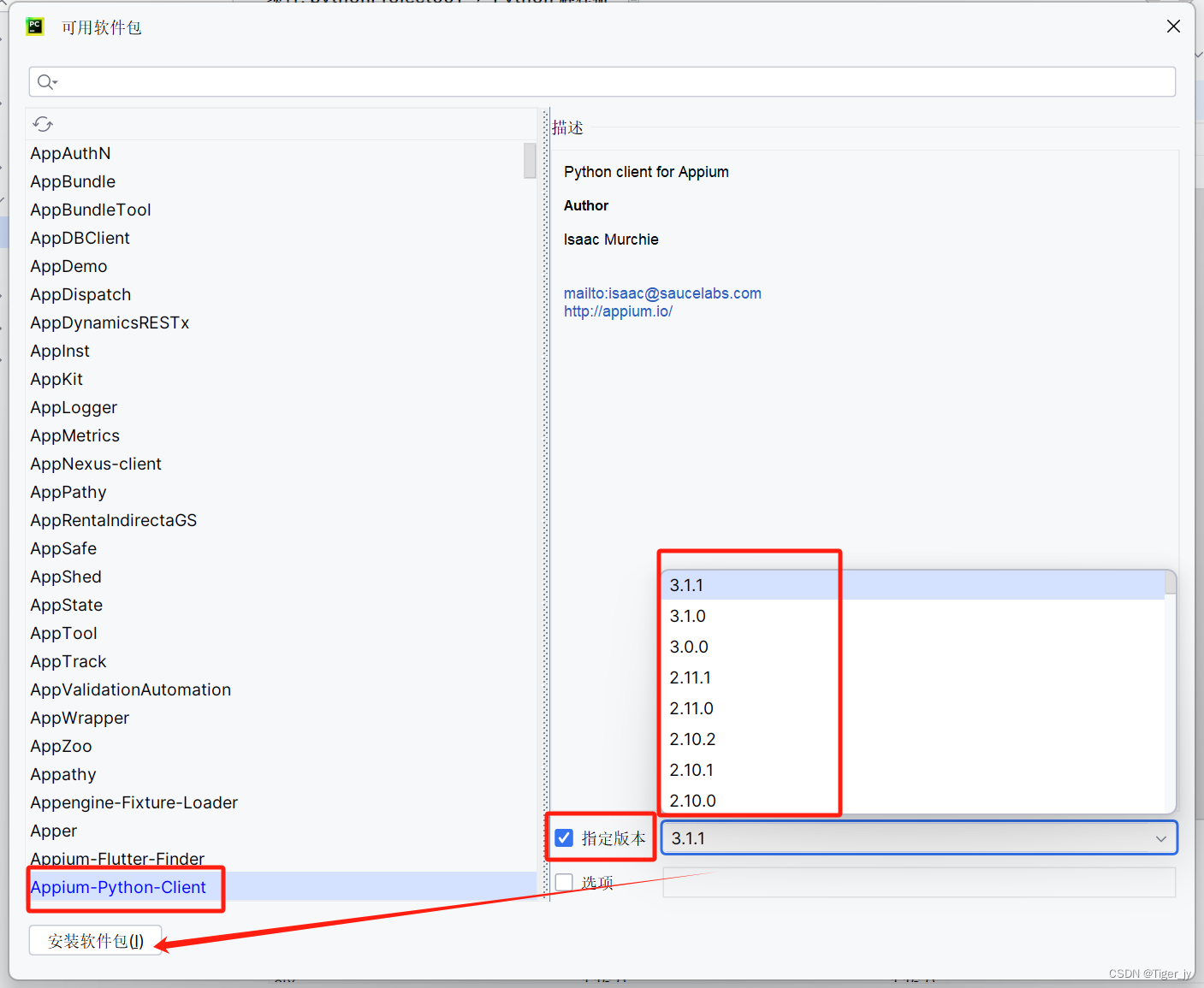Refresh the available packages list
Image resolution: width=1204 pixels, height=988 pixels.
point(43,123)
